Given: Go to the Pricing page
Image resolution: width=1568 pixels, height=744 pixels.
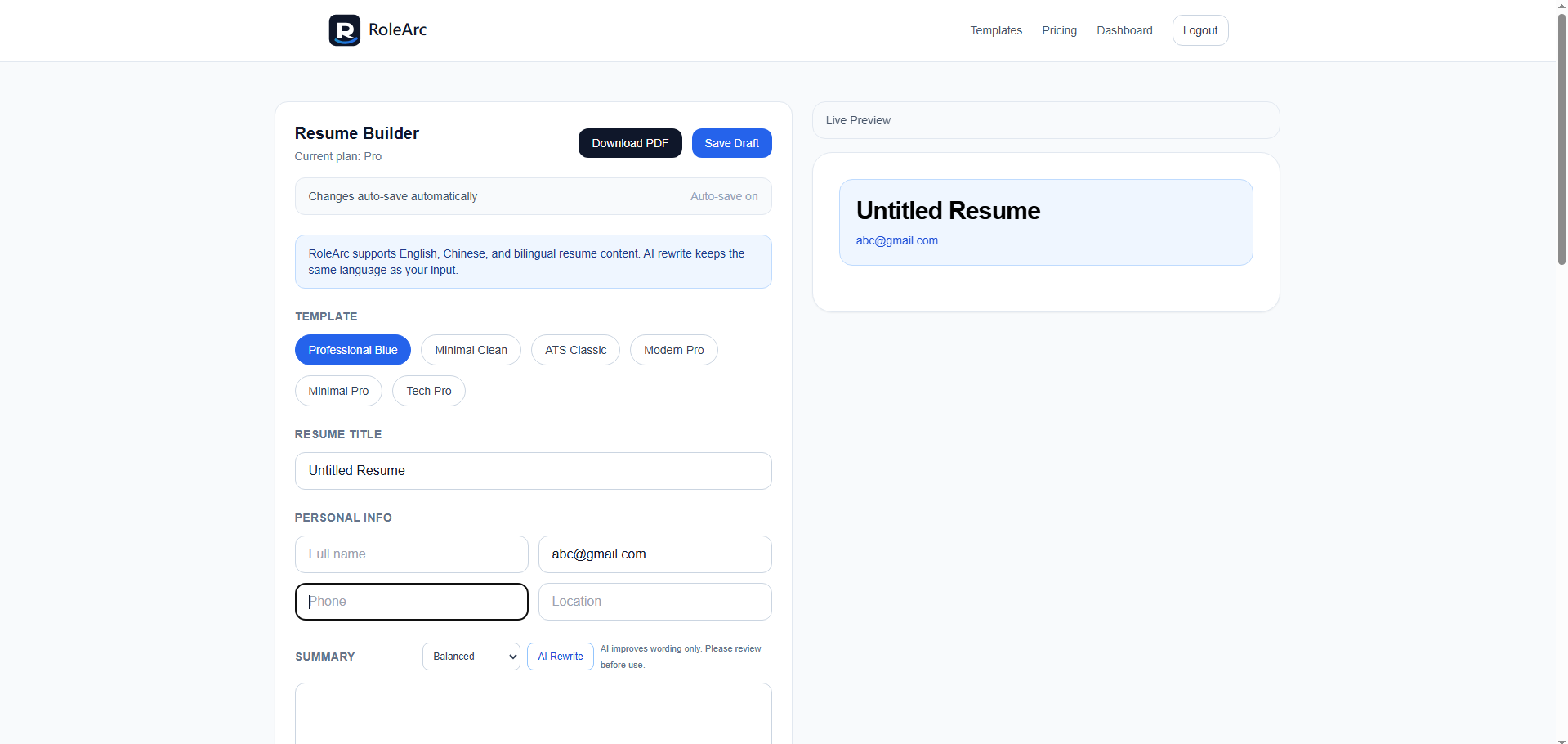Looking at the screenshot, I should click(1059, 30).
